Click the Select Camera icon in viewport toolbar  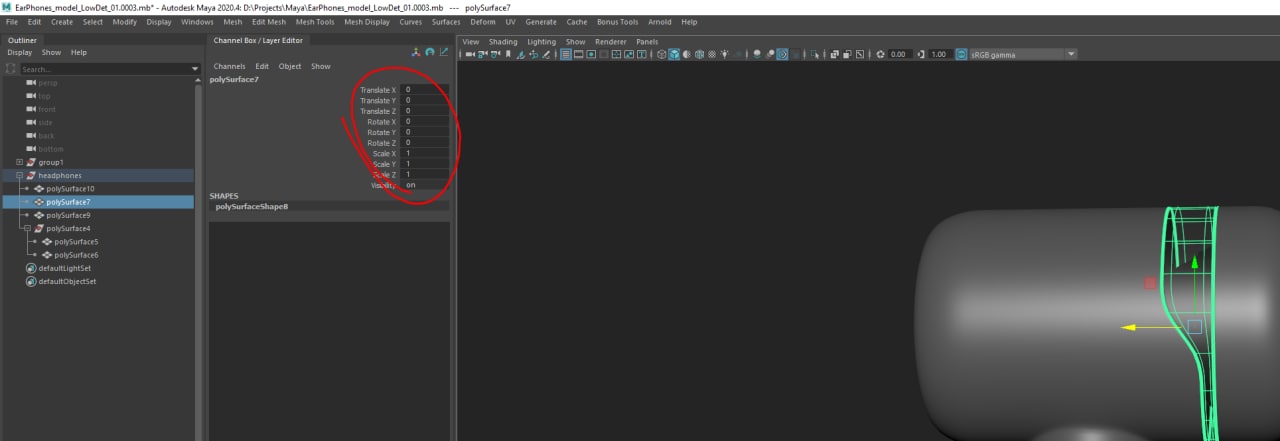470,54
